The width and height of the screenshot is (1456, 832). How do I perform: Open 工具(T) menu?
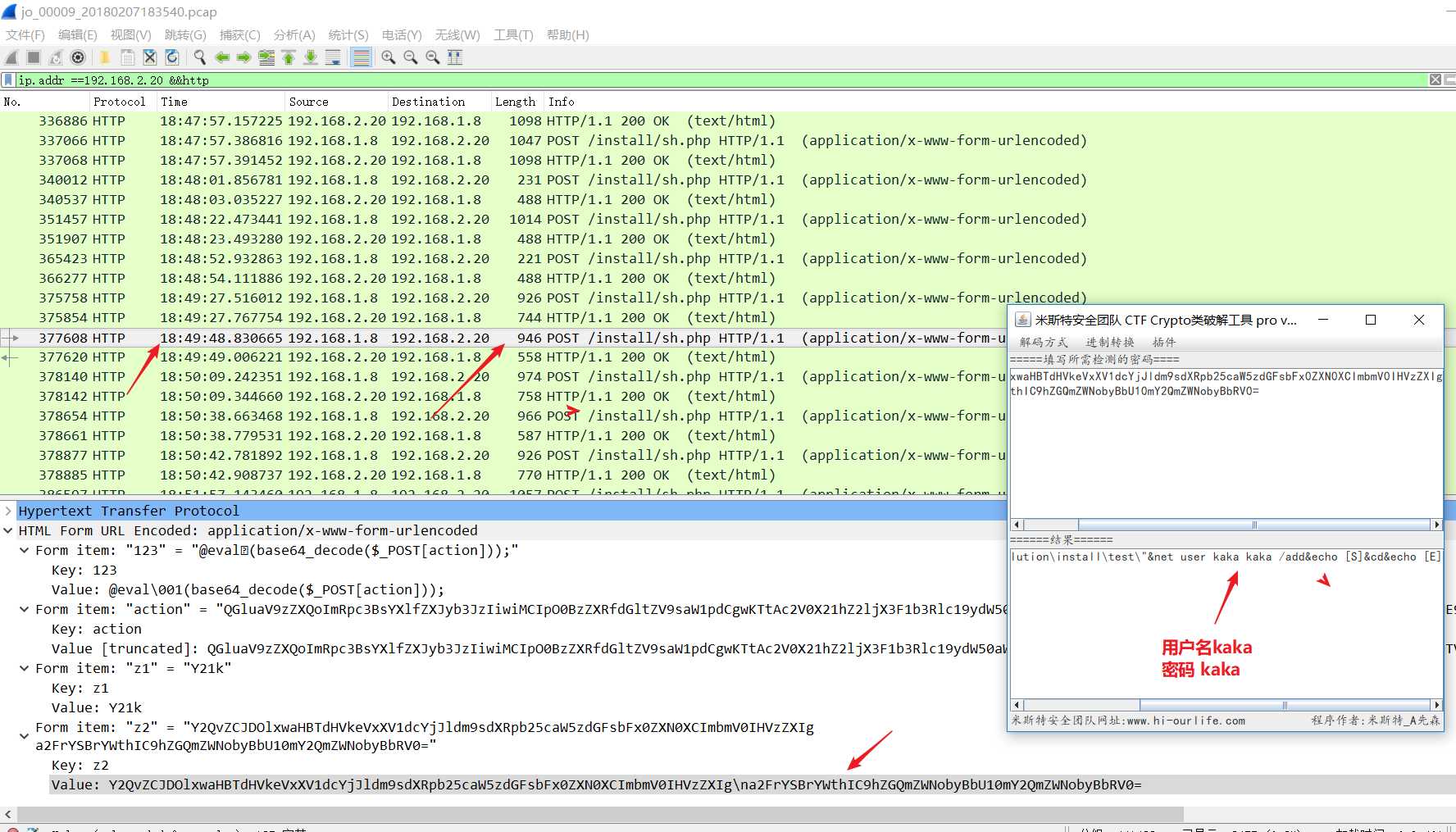(513, 35)
